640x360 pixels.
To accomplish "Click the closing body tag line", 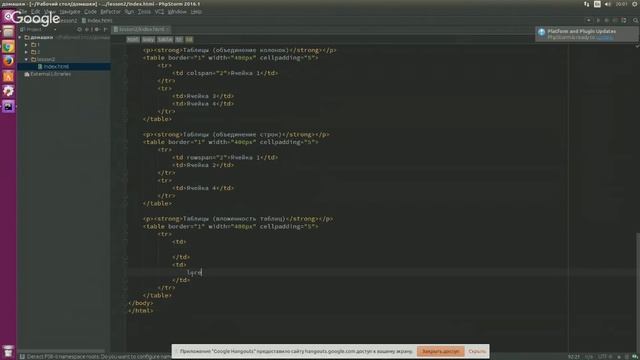I will point(140,303).
